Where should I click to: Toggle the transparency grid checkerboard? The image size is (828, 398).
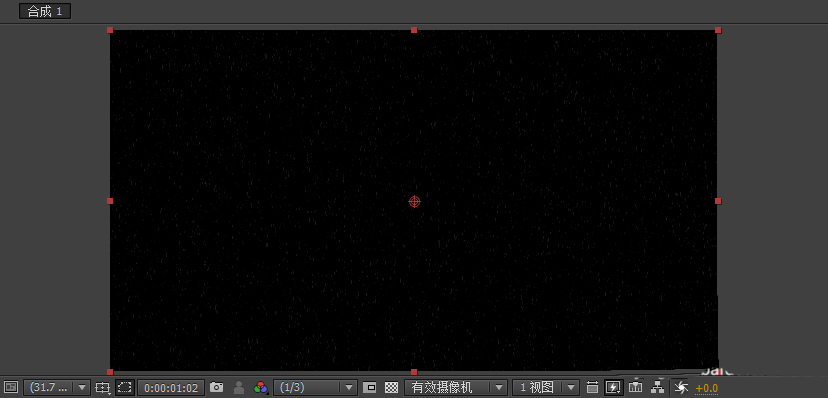click(x=391, y=387)
